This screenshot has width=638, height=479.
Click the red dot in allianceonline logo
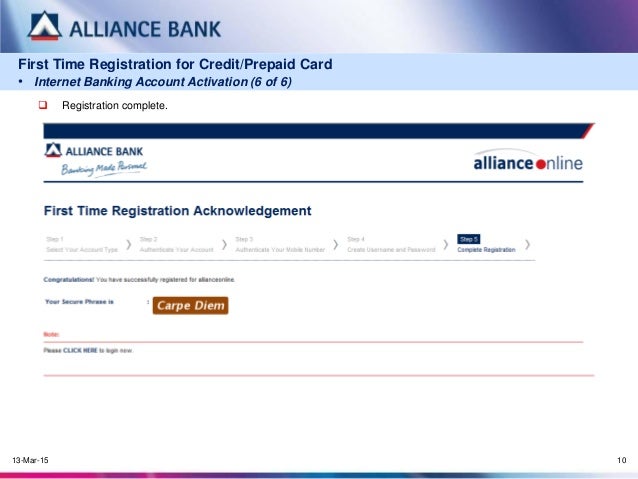pos(541,164)
